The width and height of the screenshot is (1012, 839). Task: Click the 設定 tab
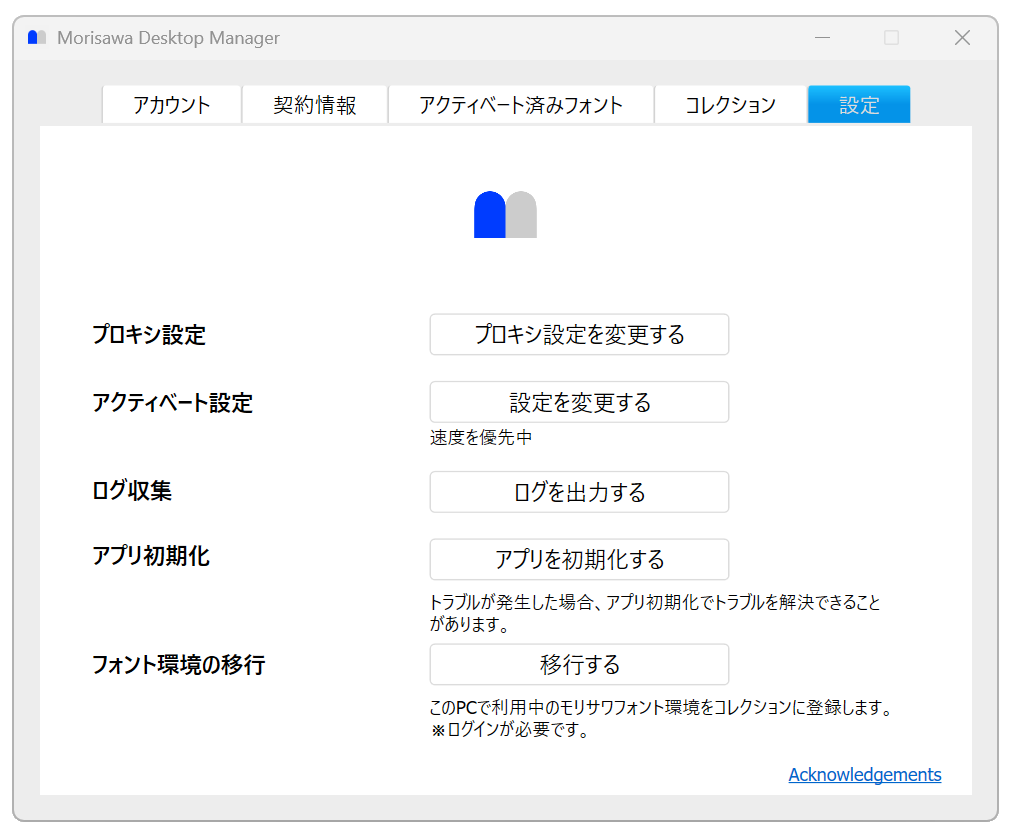click(x=859, y=105)
